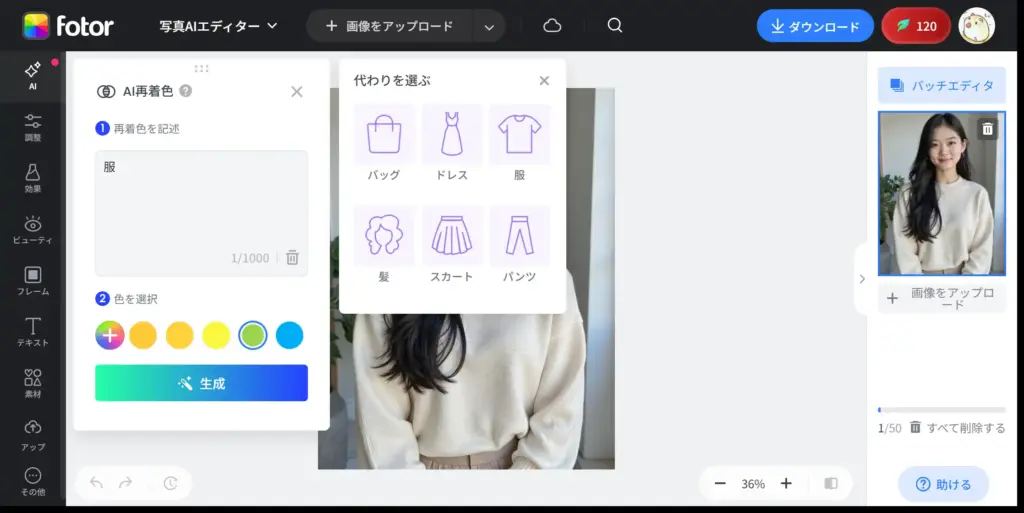Open the バッチエディタ batch editor
Image resolution: width=1024 pixels, height=513 pixels.
tap(941, 86)
